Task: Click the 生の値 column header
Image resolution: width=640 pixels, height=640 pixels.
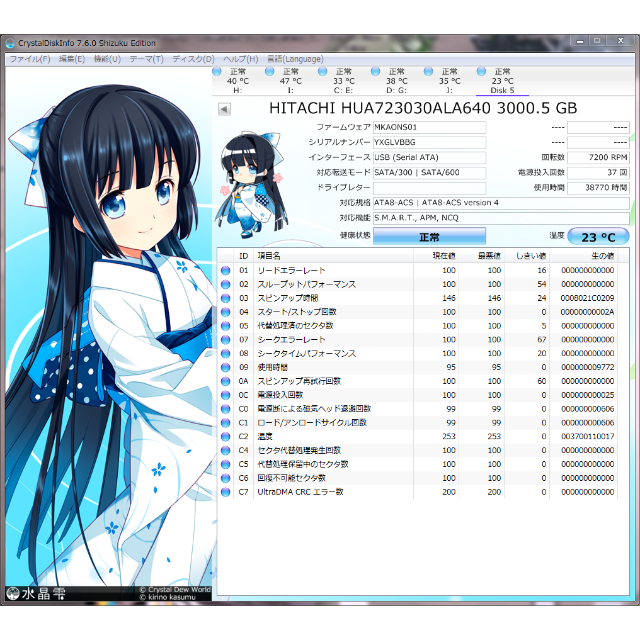Action: (x=583, y=256)
